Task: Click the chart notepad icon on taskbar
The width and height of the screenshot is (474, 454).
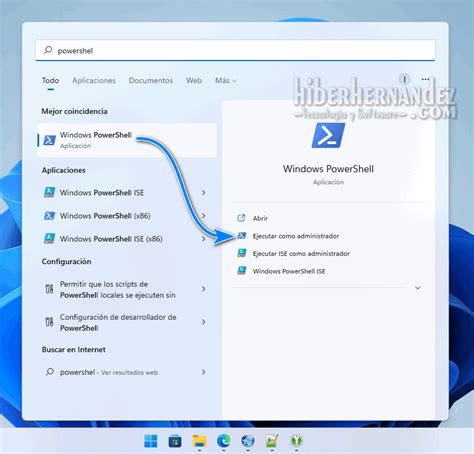Action: tap(272, 441)
